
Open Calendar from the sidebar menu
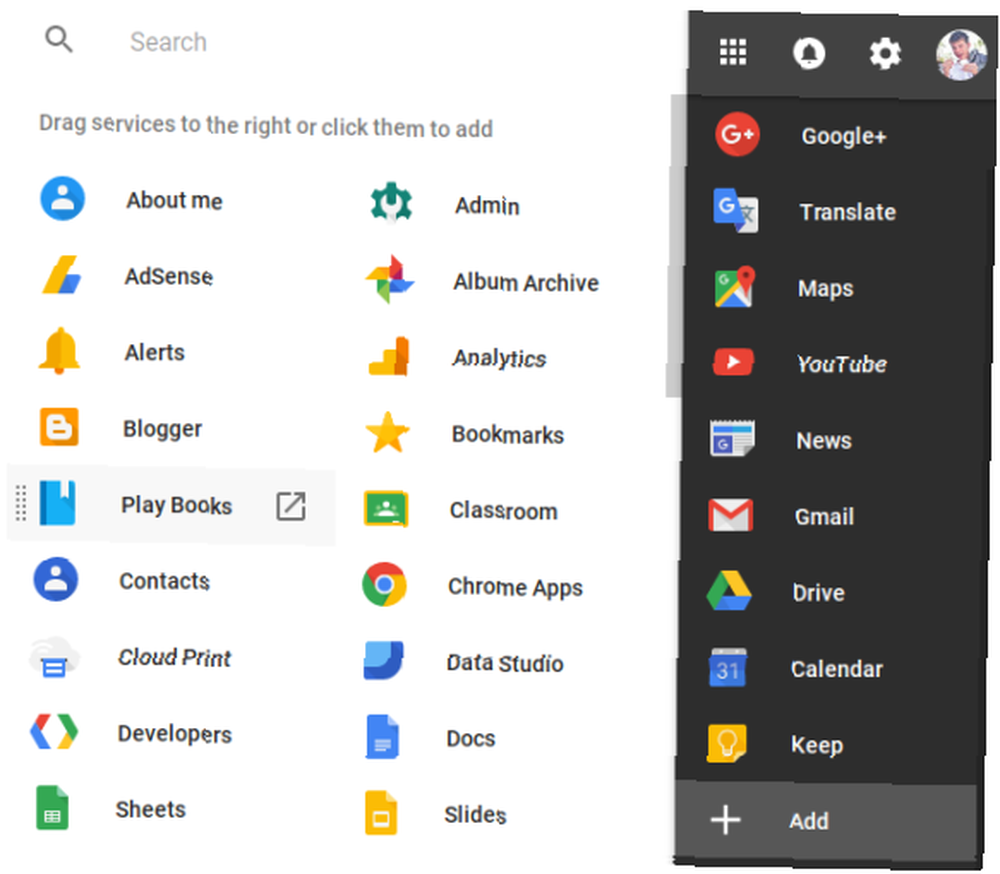point(831,669)
